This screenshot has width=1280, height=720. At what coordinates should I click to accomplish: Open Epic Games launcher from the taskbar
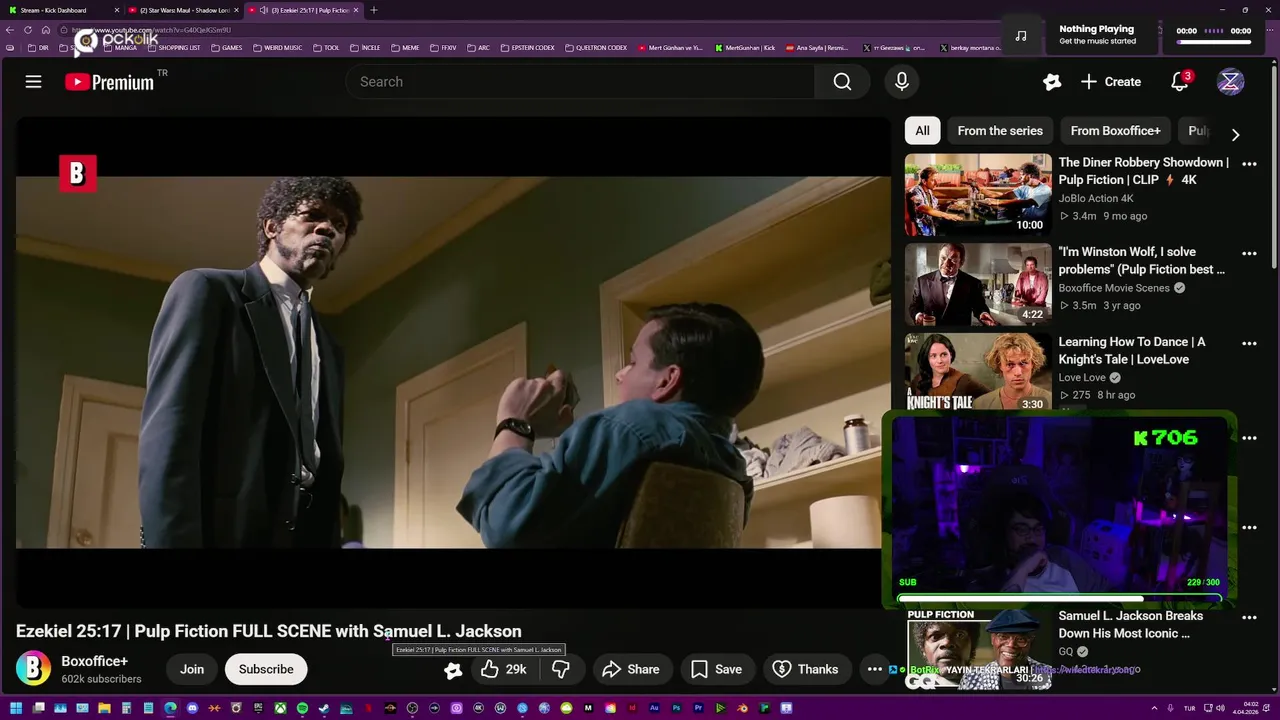(258, 708)
